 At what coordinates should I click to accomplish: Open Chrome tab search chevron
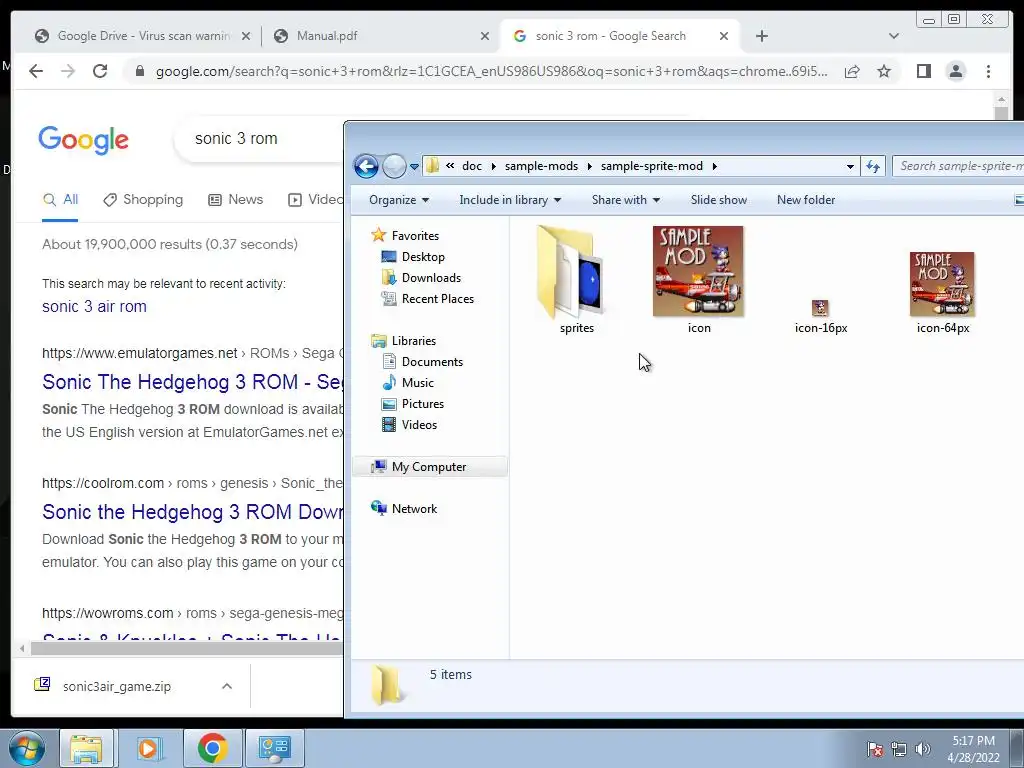click(x=894, y=36)
